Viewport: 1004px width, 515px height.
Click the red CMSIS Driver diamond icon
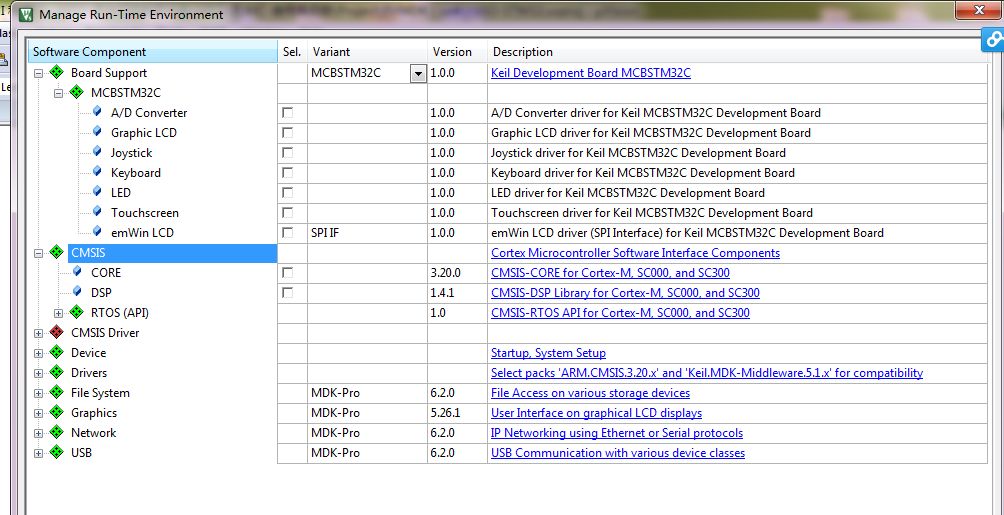coord(56,332)
